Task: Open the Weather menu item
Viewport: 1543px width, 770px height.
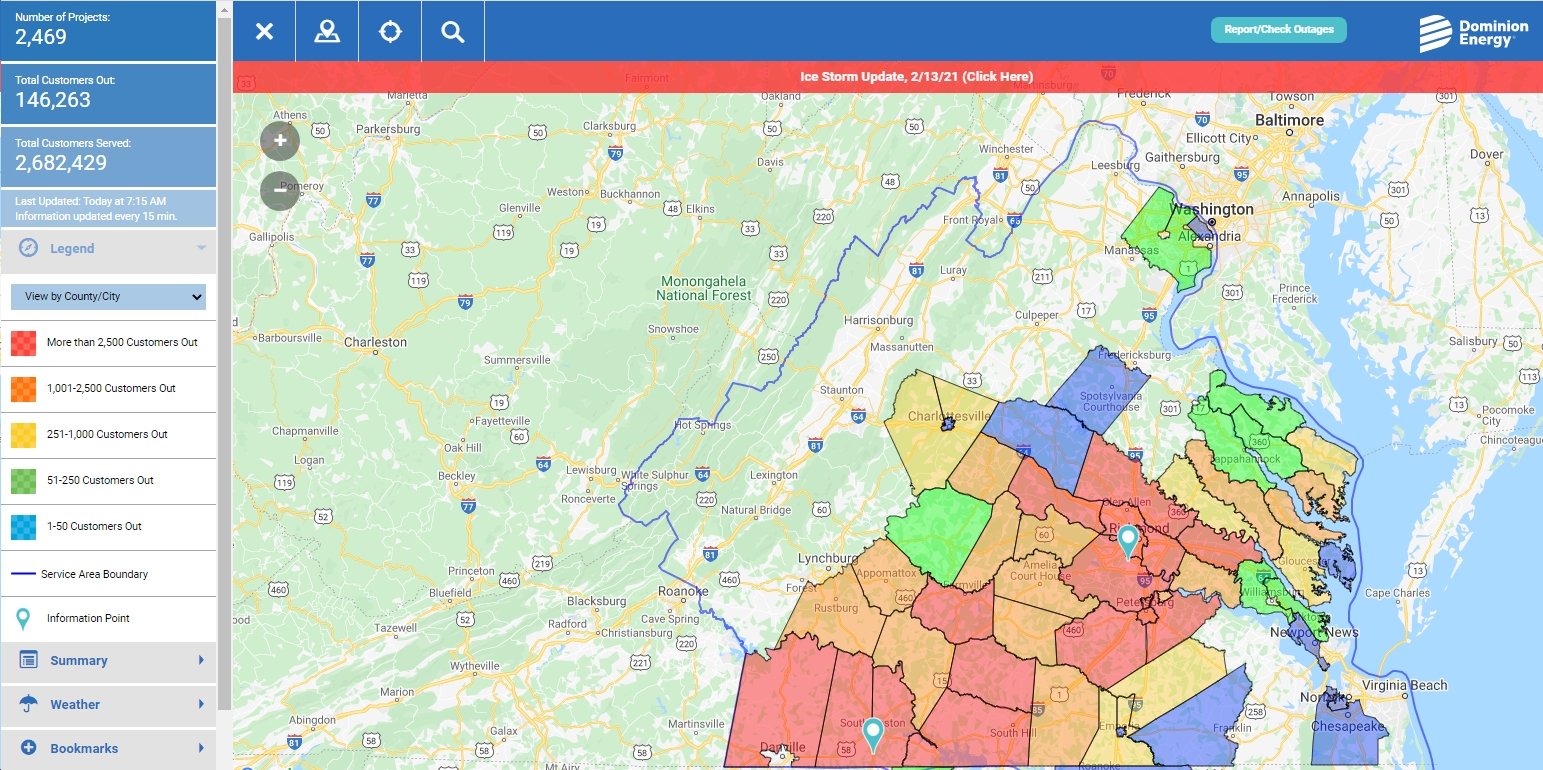Action: (108, 704)
